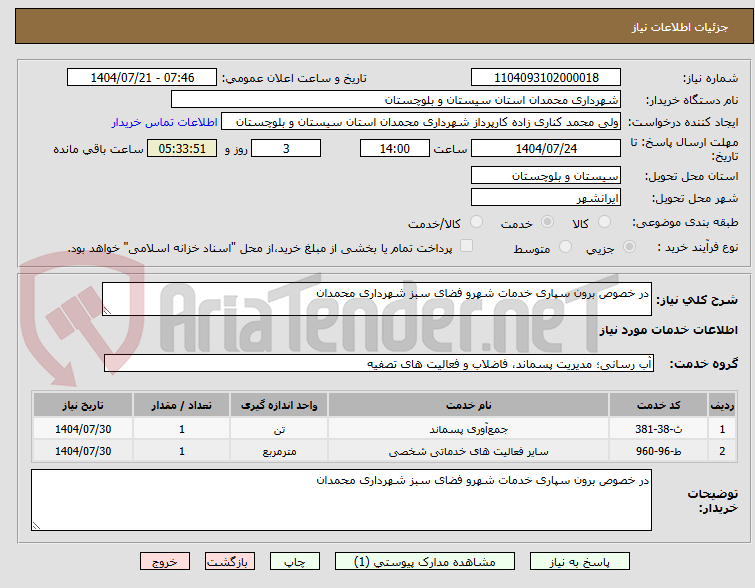Click the توضیحات خریدار text area
The height and width of the screenshot is (588, 755).
tap(341, 500)
